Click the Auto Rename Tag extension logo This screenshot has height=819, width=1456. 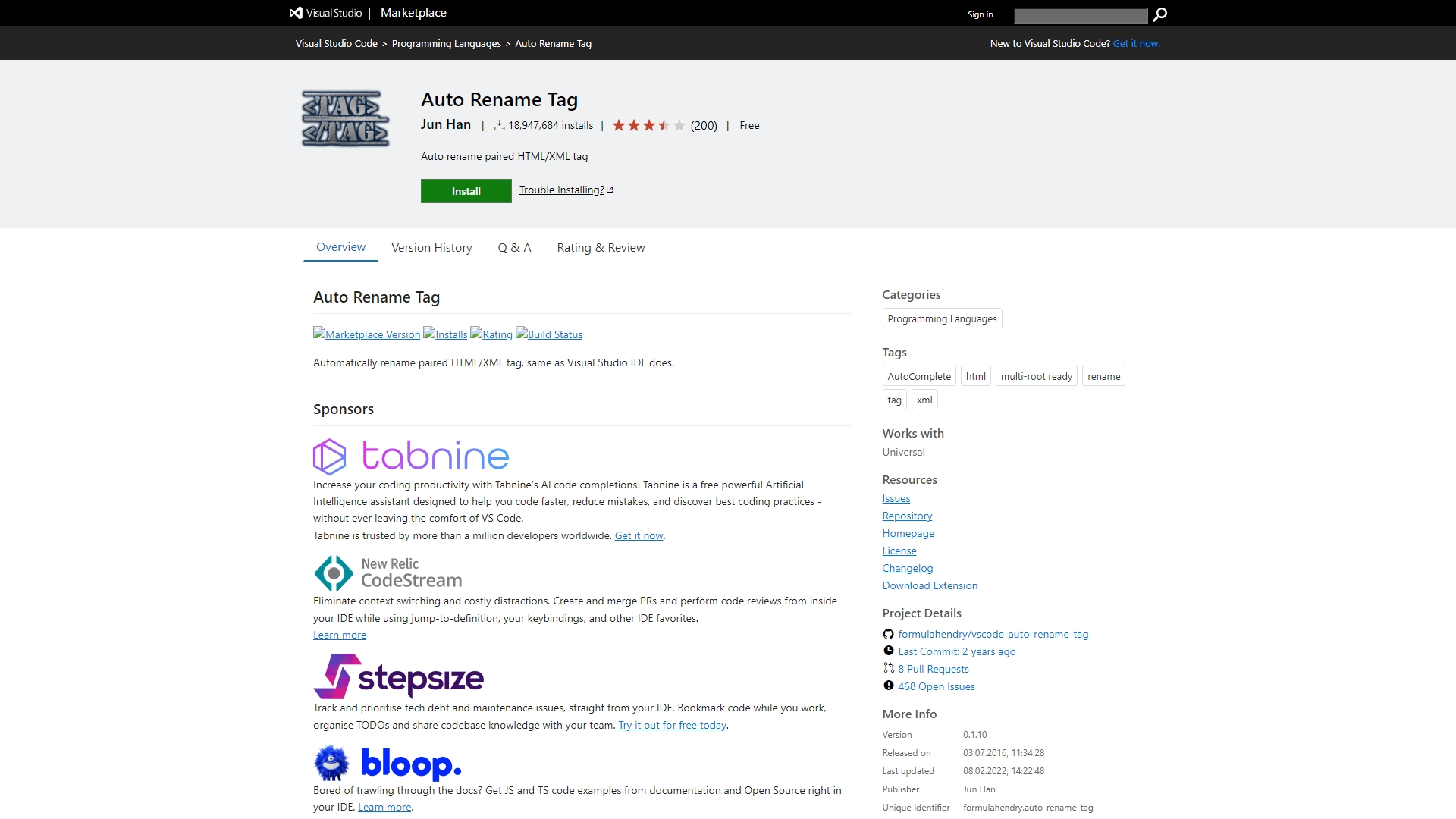346,118
